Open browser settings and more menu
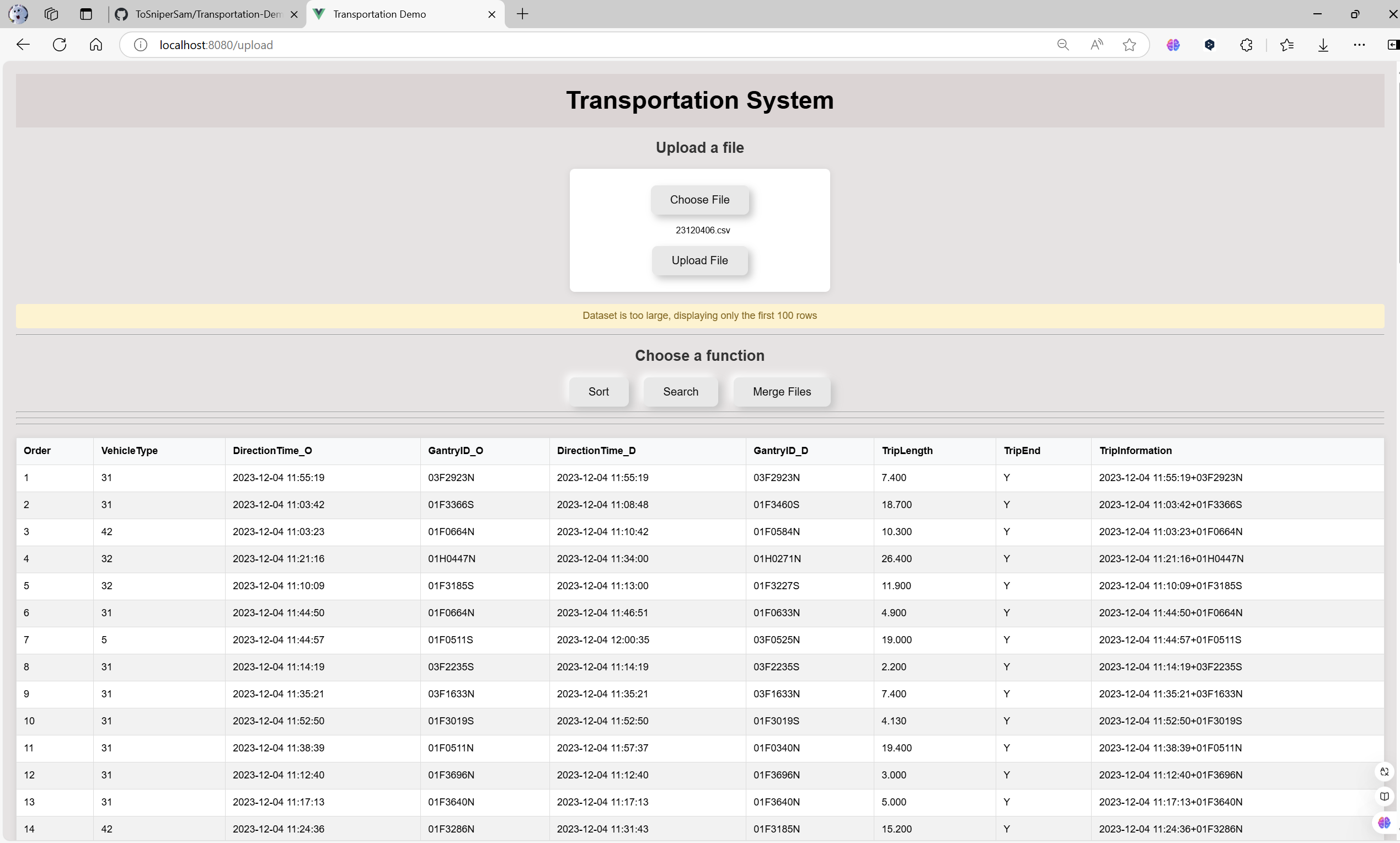 pos(1359,45)
